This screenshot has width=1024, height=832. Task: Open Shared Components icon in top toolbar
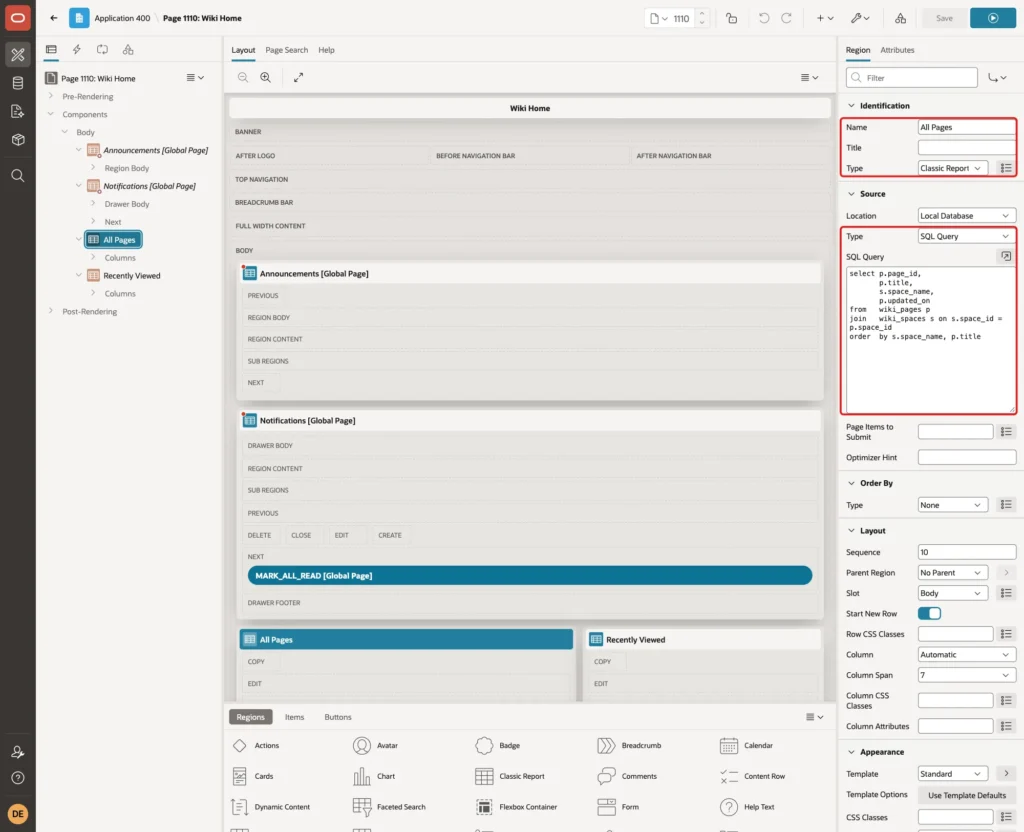point(901,18)
